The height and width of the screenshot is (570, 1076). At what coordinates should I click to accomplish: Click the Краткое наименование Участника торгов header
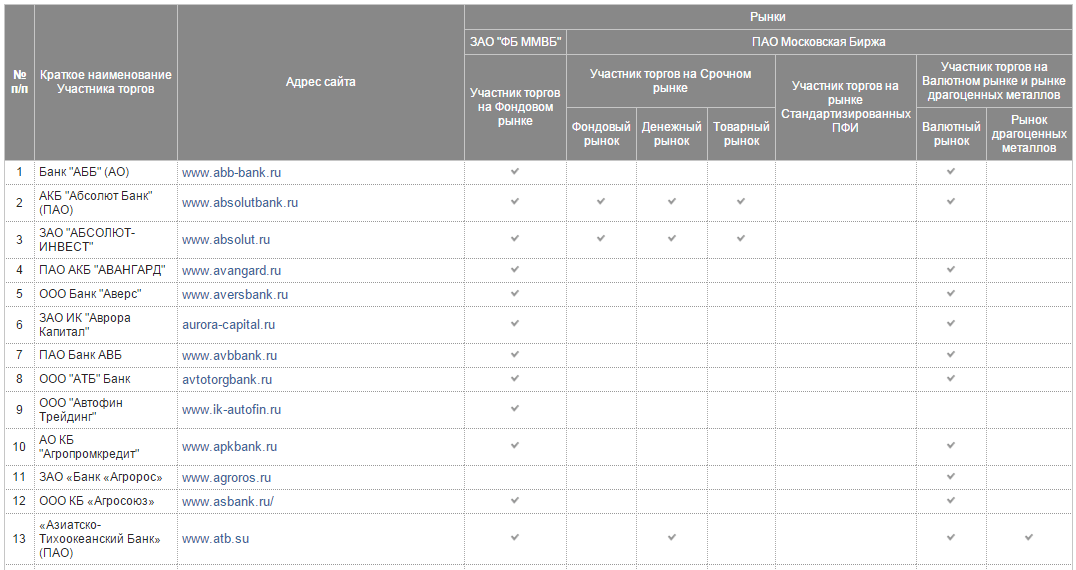click(x=106, y=82)
